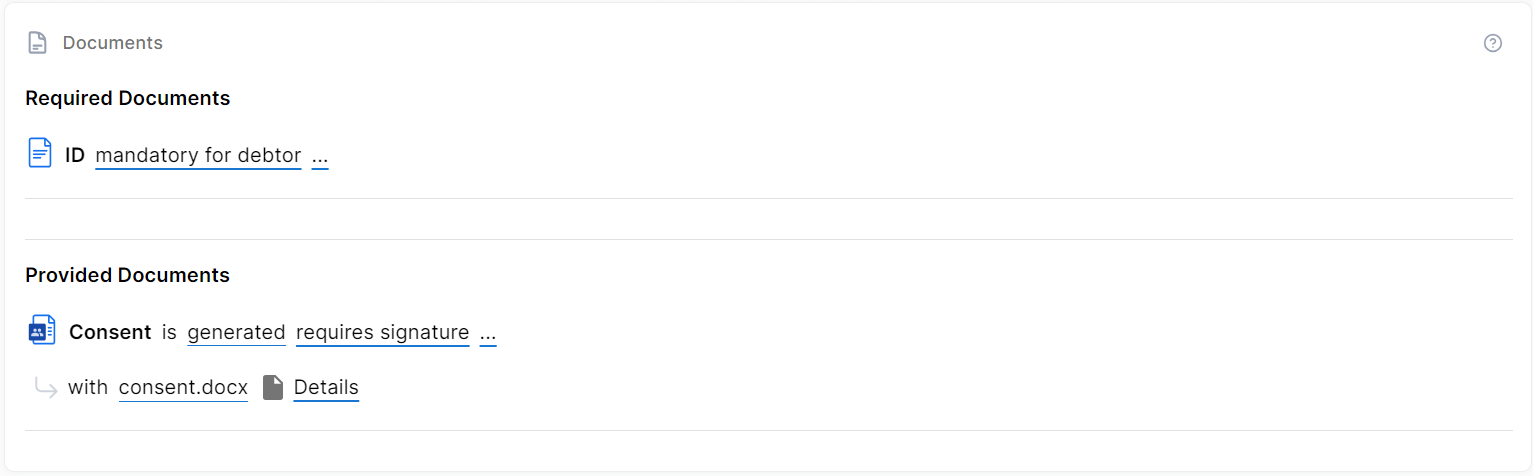Viewport: 1533px width, 476px height.
Task: Click the sub-item arrow icon before 'with'
Action: coord(46,387)
